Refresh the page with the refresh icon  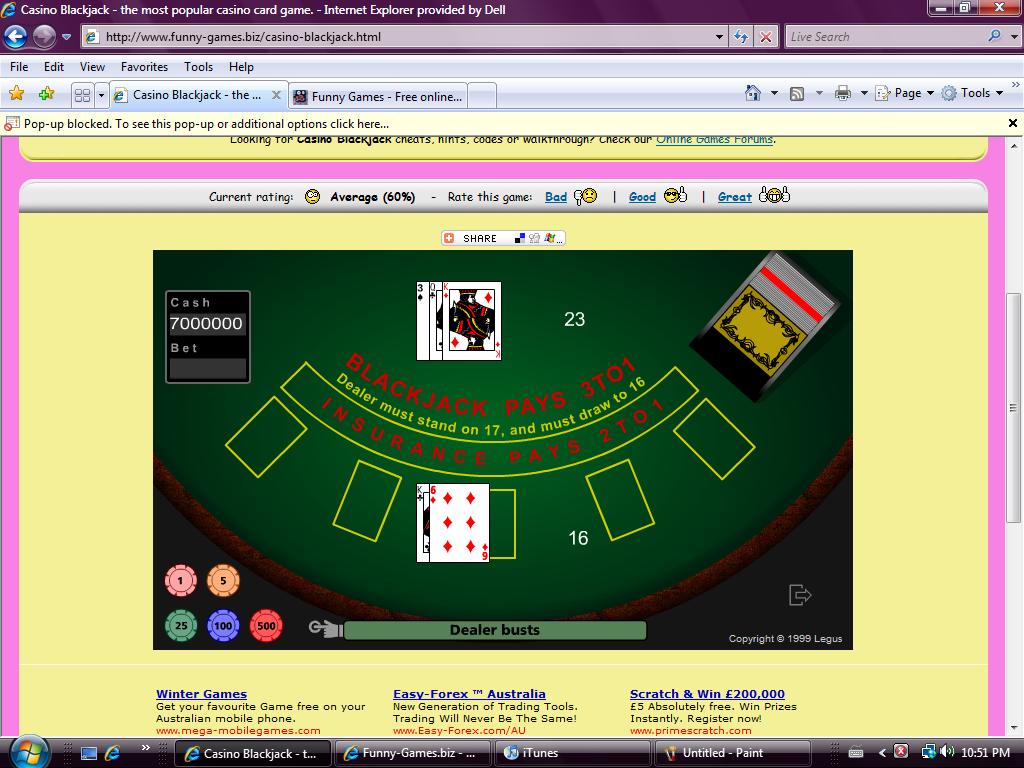(741, 37)
